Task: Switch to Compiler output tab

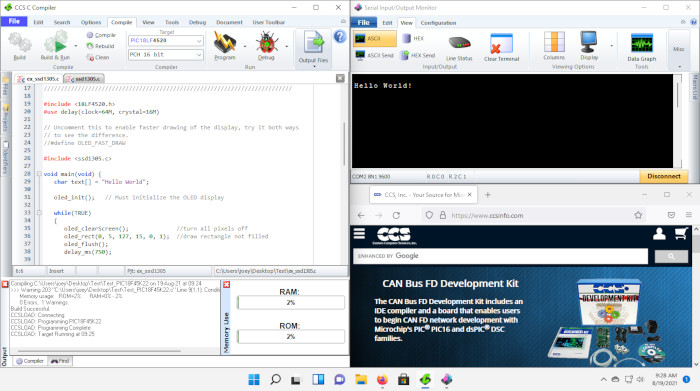Action: coord(30,361)
